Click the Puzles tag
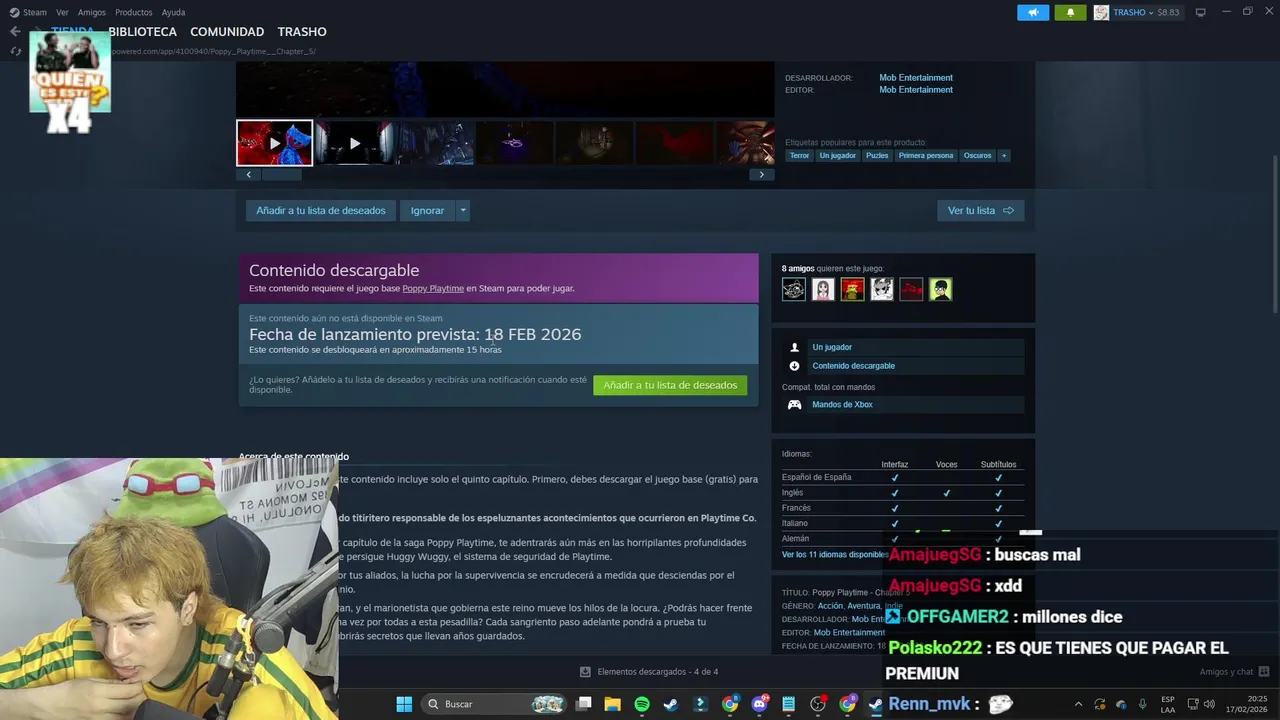The width and height of the screenshot is (1280, 720). (x=877, y=155)
